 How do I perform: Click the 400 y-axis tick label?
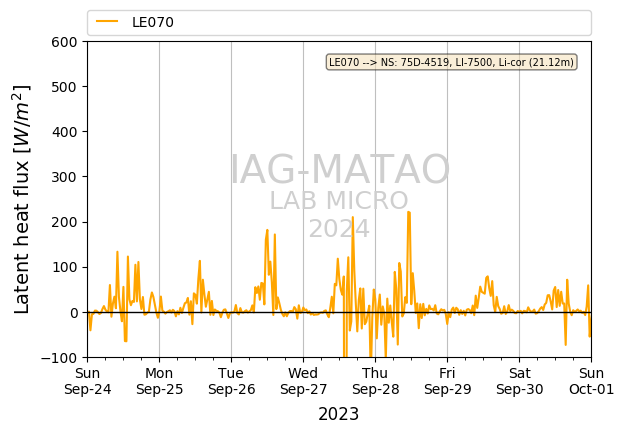(64, 132)
